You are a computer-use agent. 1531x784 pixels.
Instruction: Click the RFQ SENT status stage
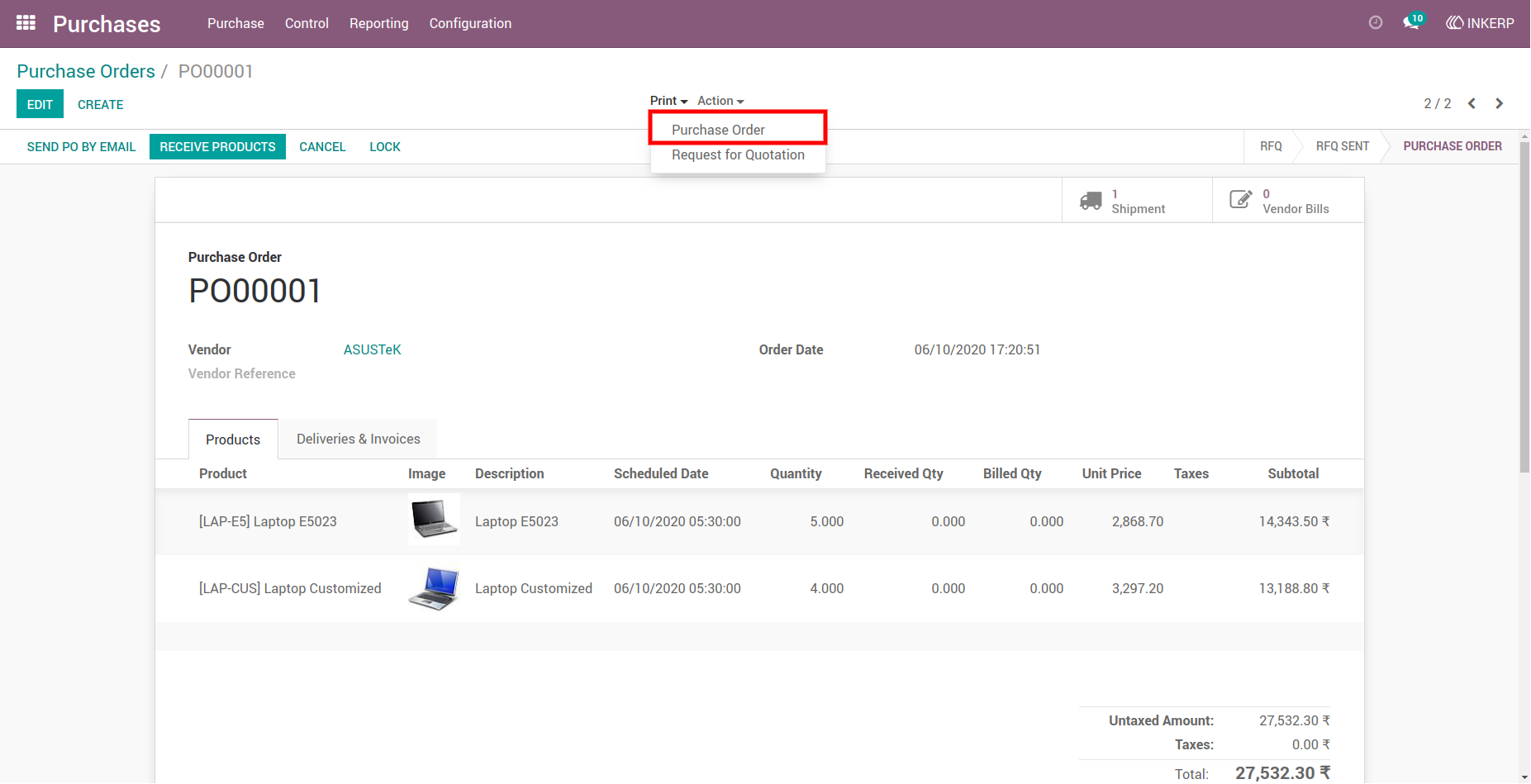[1343, 146]
